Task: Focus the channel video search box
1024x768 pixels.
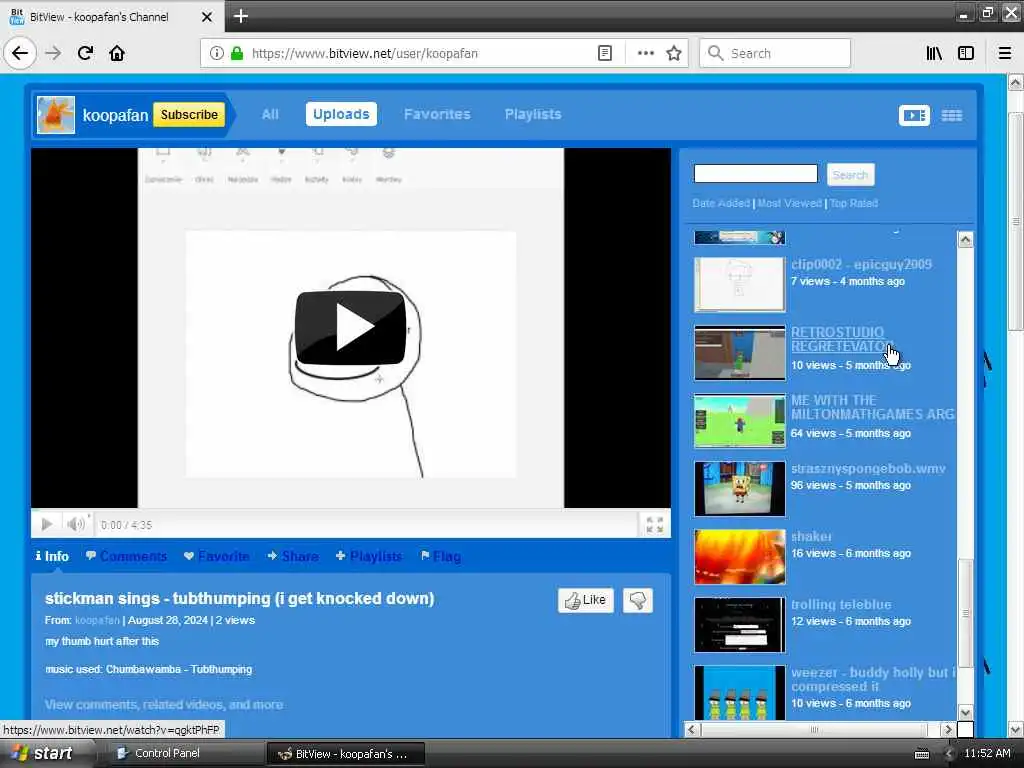Action: (x=755, y=174)
